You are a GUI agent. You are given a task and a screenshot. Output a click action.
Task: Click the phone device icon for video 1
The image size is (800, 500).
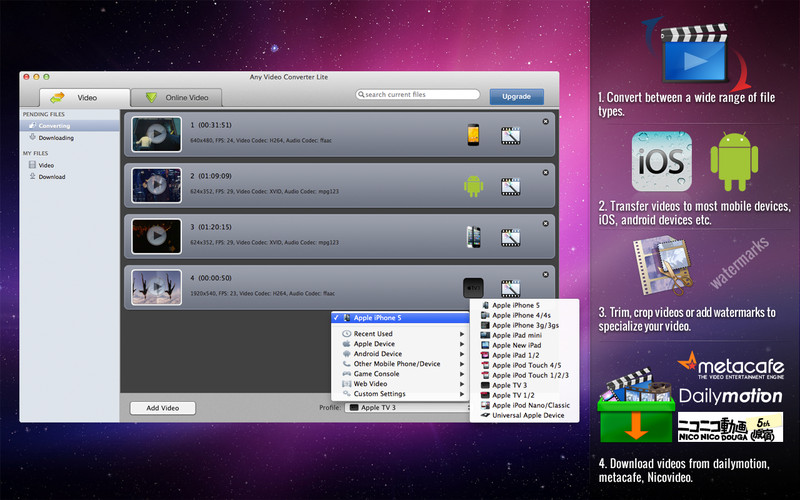[473, 135]
